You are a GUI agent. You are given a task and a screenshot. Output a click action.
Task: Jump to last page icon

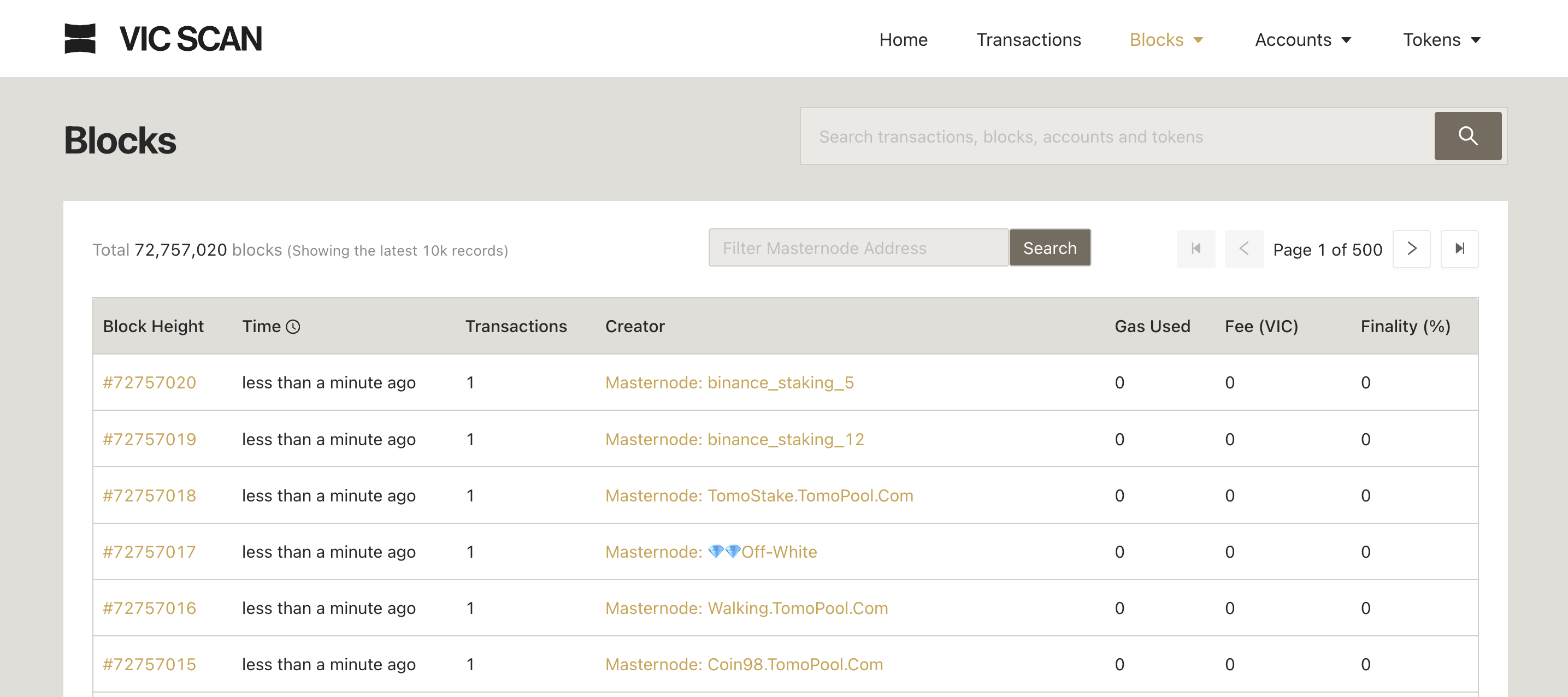tap(1459, 249)
